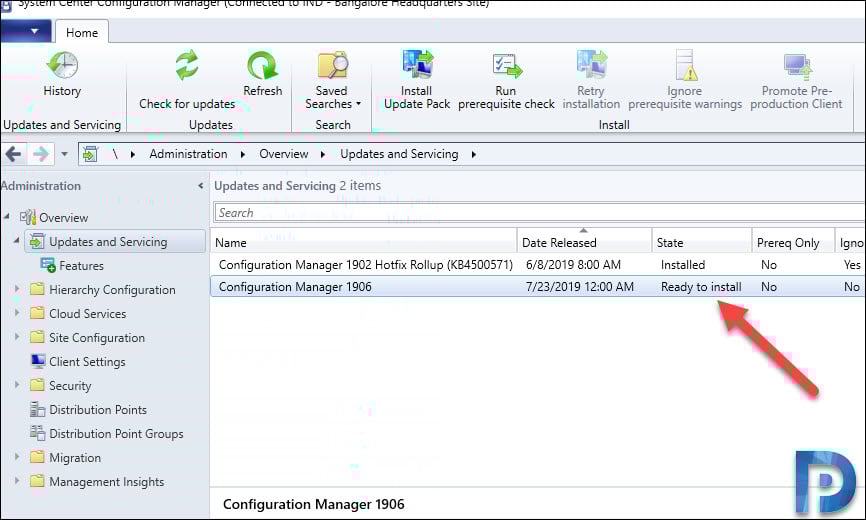Screen dimensions: 866x520
Task: Sort by the Prereq Only column header
Action: tap(793, 242)
